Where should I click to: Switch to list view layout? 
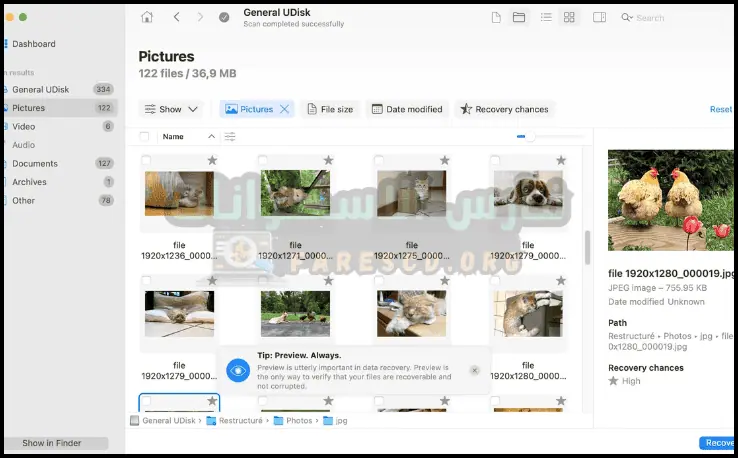point(545,17)
